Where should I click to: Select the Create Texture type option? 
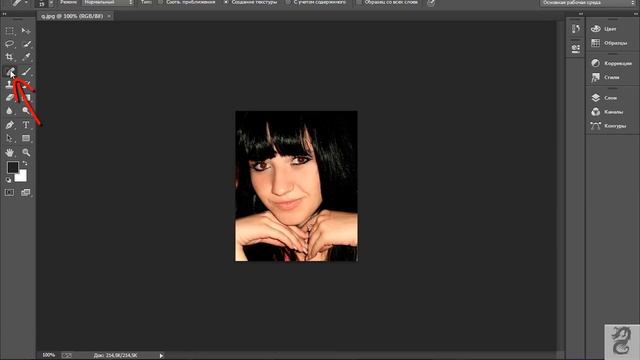251,2
